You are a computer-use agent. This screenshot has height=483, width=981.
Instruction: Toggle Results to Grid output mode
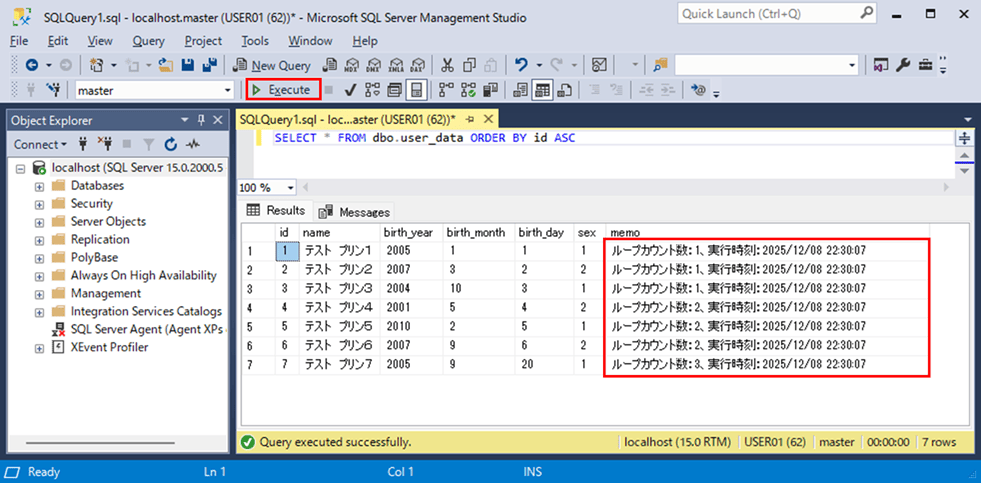[542, 90]
